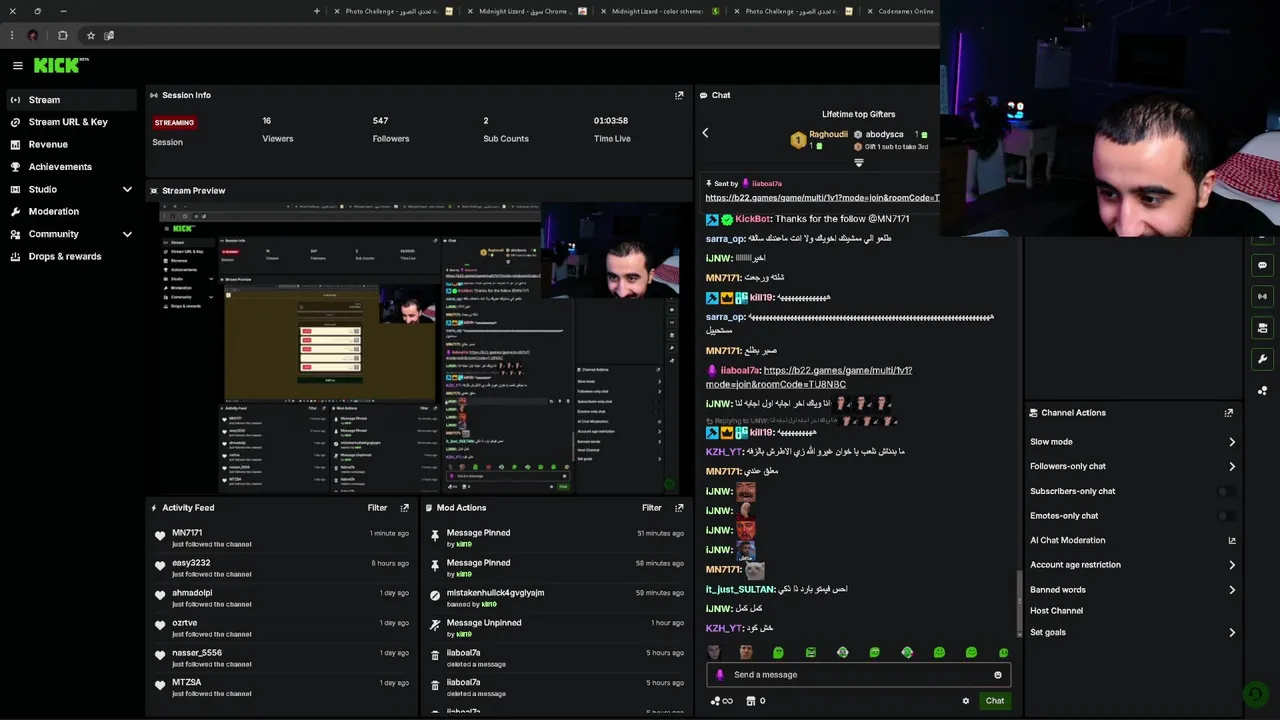Screen dimensions: 1280x720
Task: Open the b22.games link from iiaboal7a message
Action: point(809,377)
